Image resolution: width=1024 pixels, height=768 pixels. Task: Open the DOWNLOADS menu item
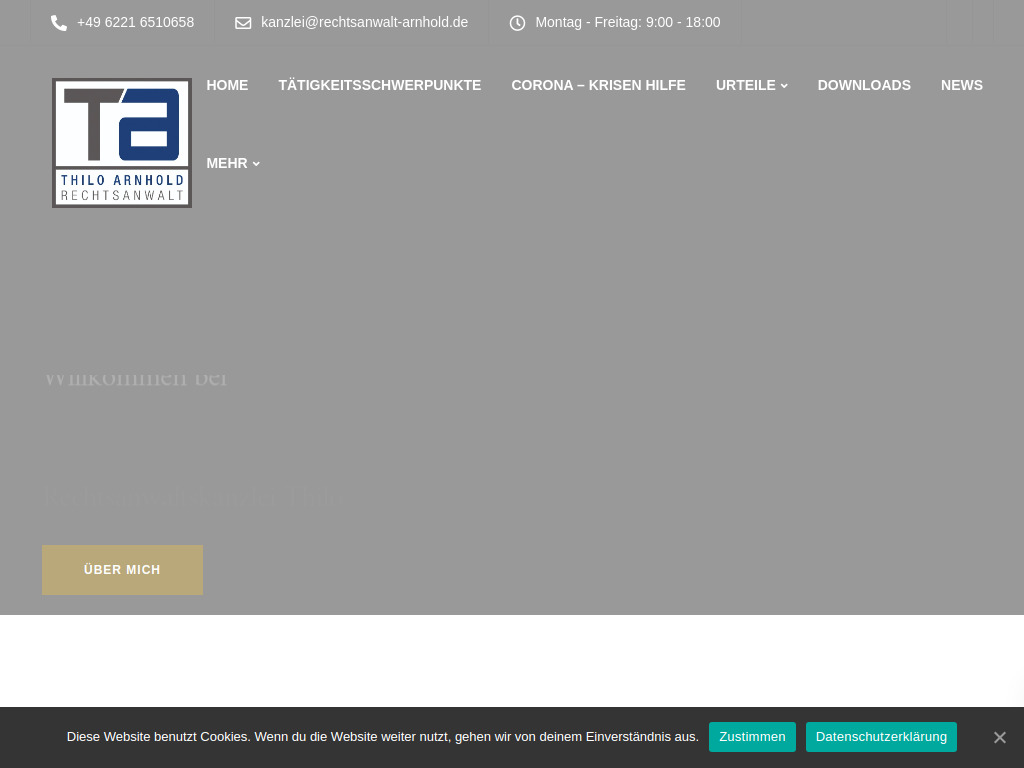pyautogui.click(x=864, y=86)
